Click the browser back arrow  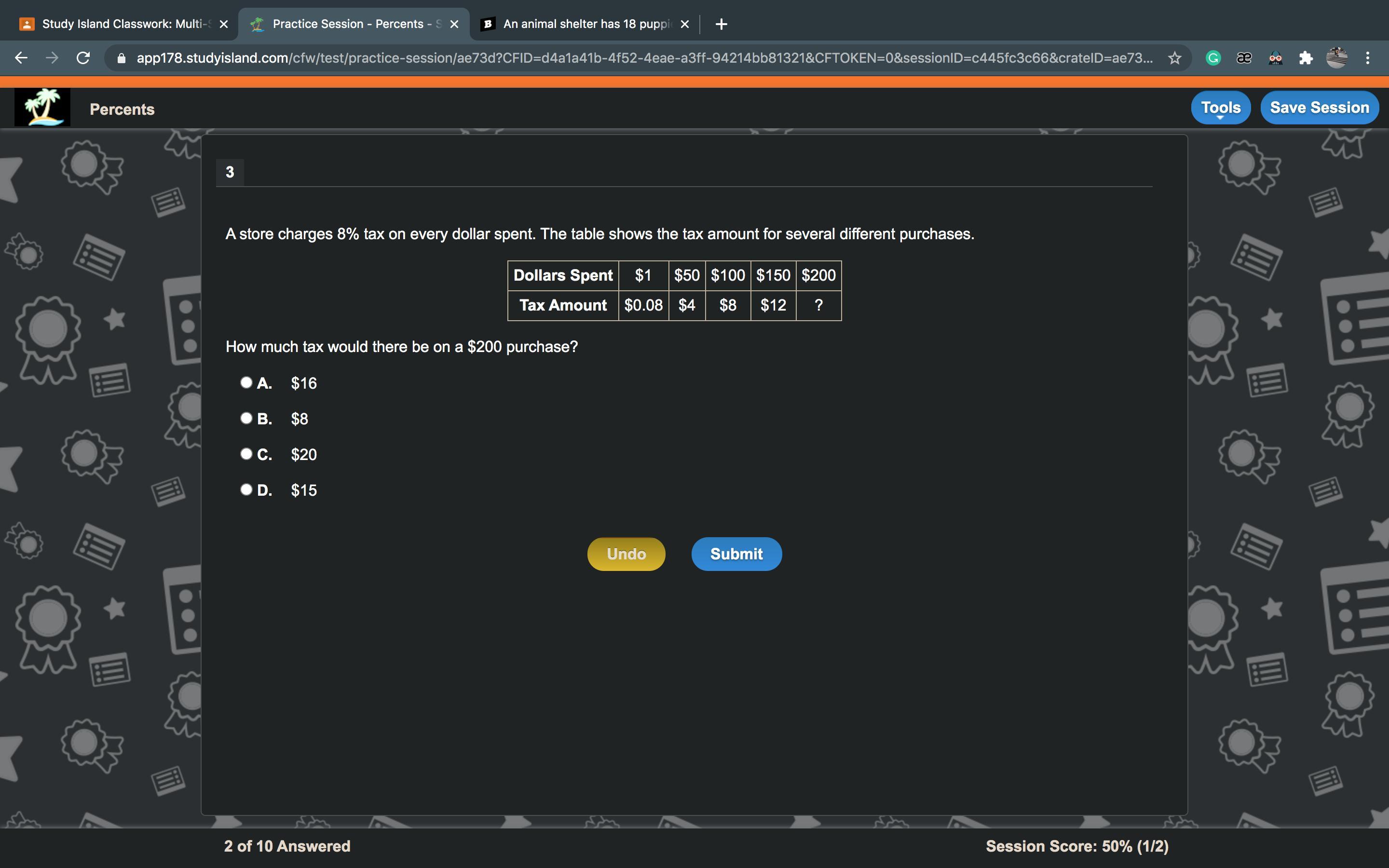(21, 58)
